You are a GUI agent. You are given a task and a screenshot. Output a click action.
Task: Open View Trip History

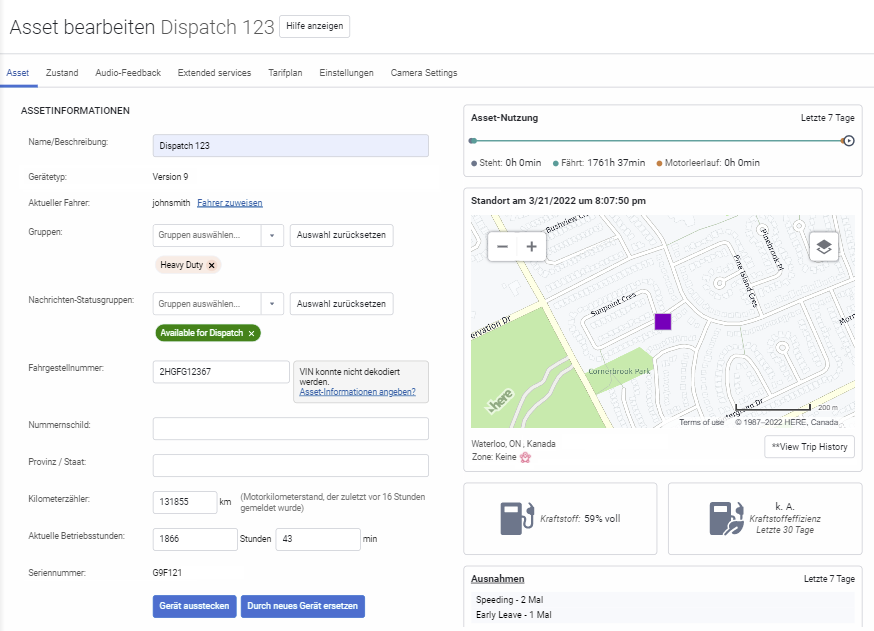pos(809,447)
